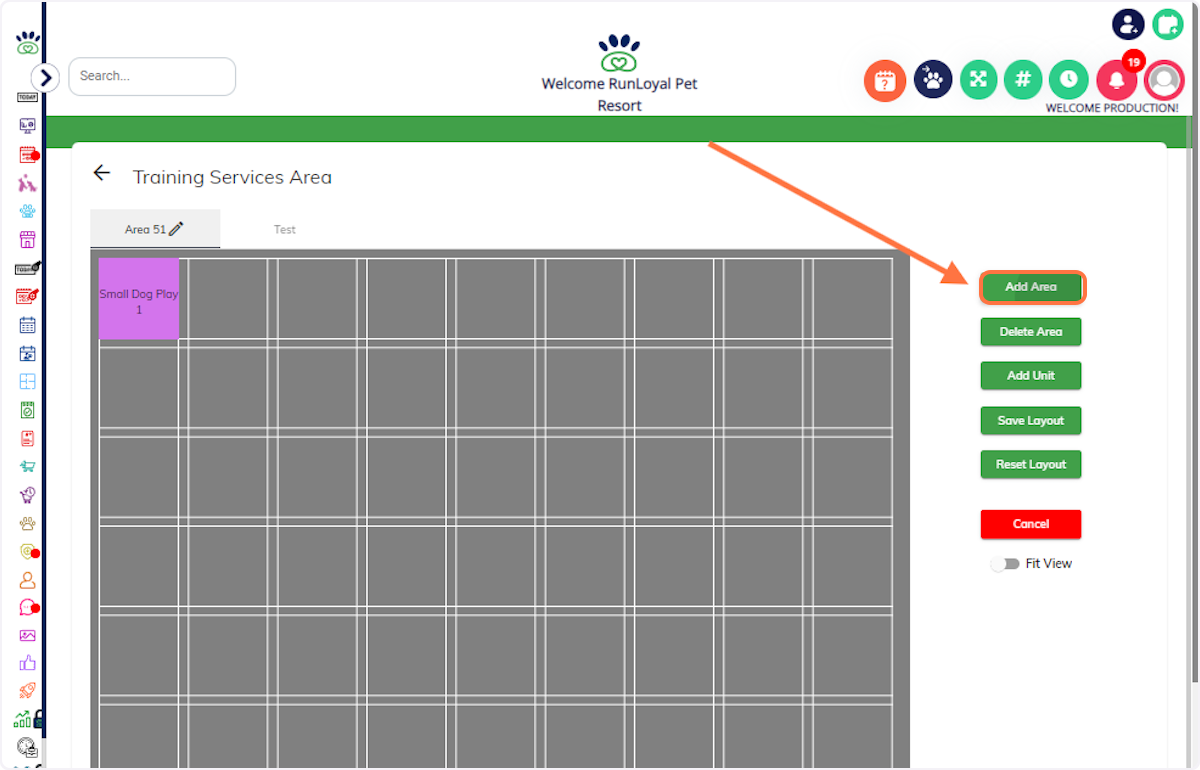Screen dimensions: 1200x770
Task: Click the fullscreen expand icon
Action: tap(978, 80)
